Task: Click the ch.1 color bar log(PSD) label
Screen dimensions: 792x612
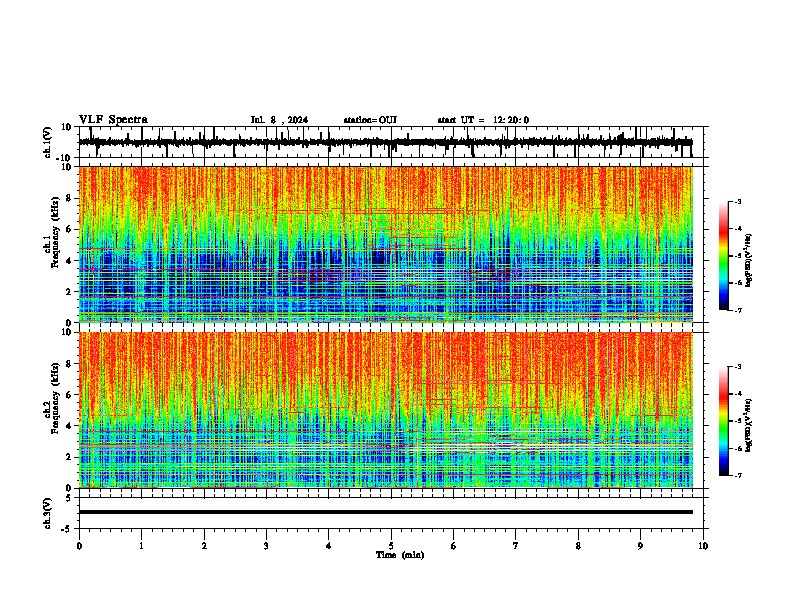Action: (x=748, y=260)
